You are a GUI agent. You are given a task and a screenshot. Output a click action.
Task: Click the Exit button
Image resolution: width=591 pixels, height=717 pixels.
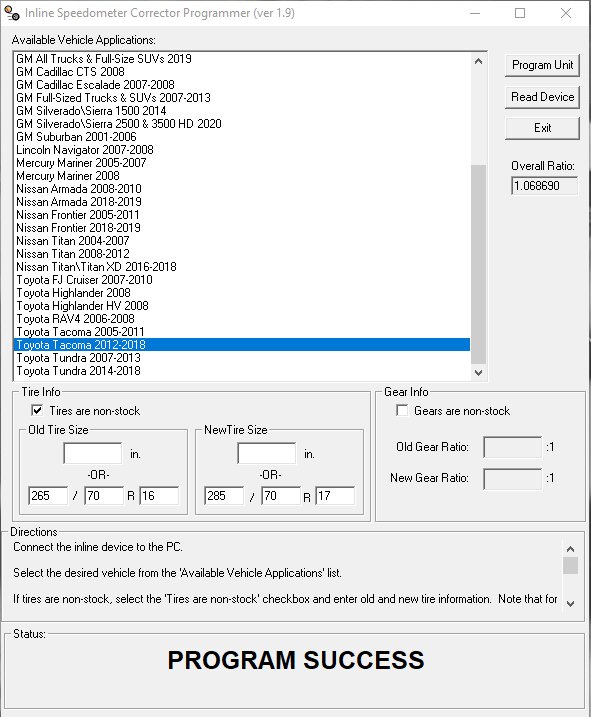542,128
